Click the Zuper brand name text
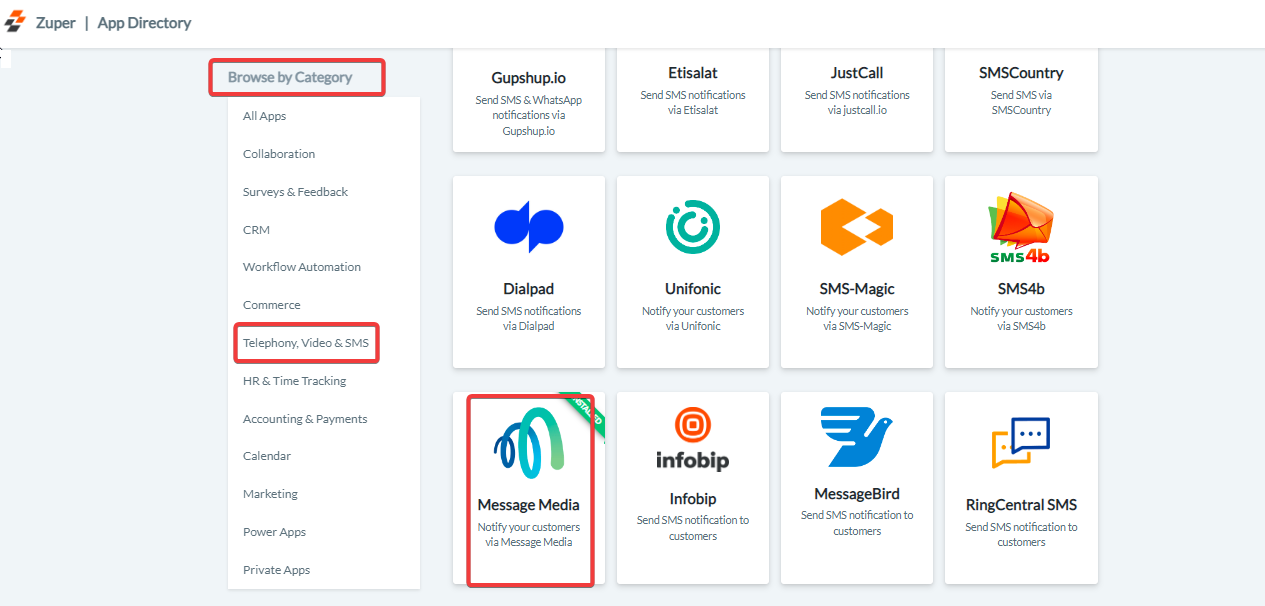 coord(56,22)
